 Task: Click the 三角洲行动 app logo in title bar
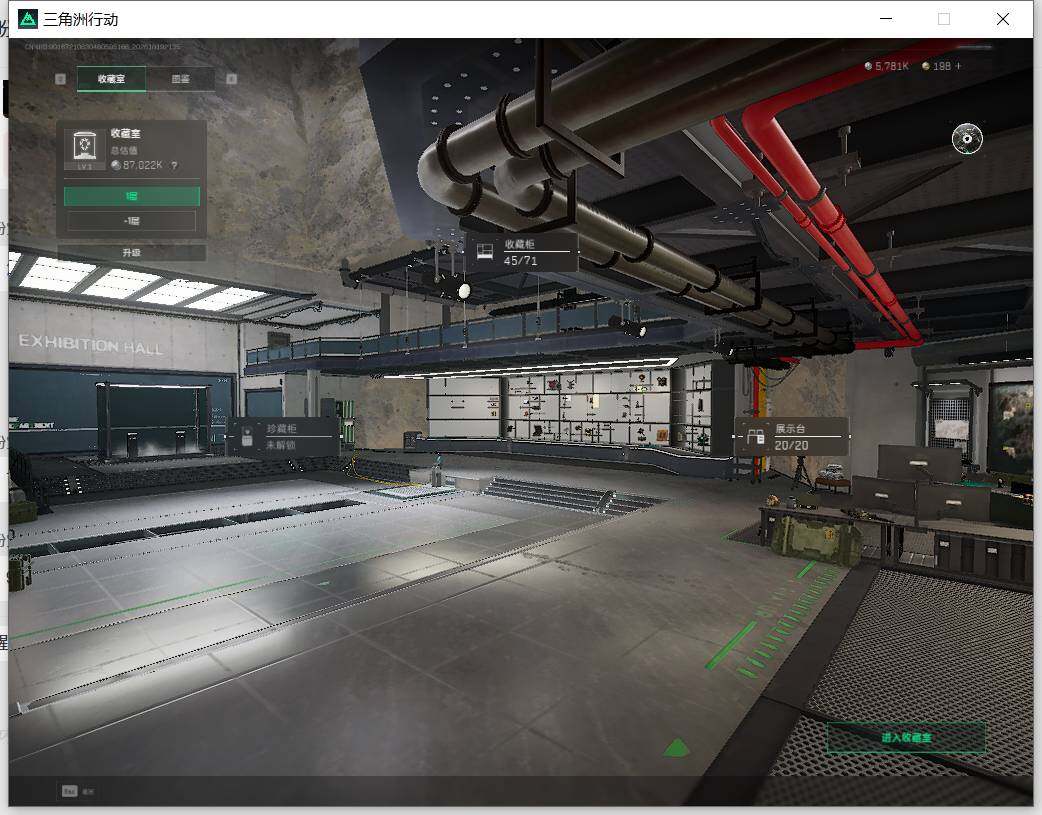[28, 19]
